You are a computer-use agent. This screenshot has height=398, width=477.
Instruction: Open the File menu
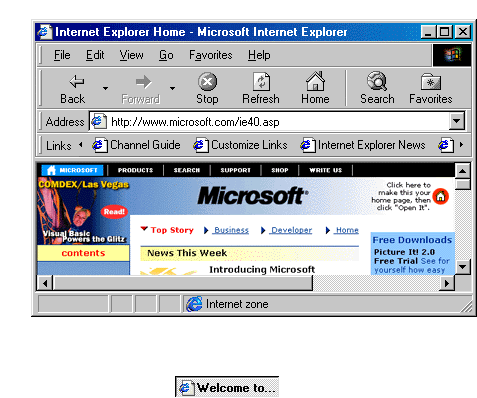point(62,55)
